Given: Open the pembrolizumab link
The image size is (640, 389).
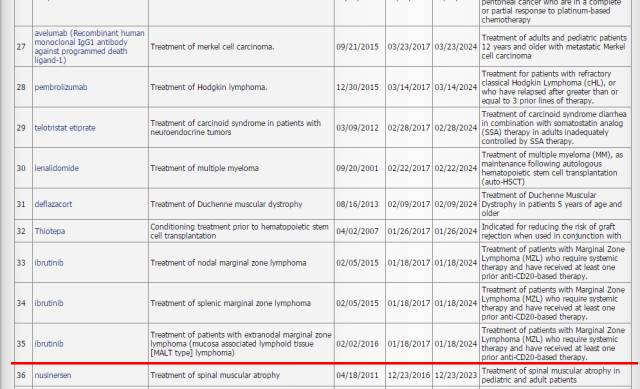Looking at the screenshot, I should pyautogui.click(x=61, y=87).
